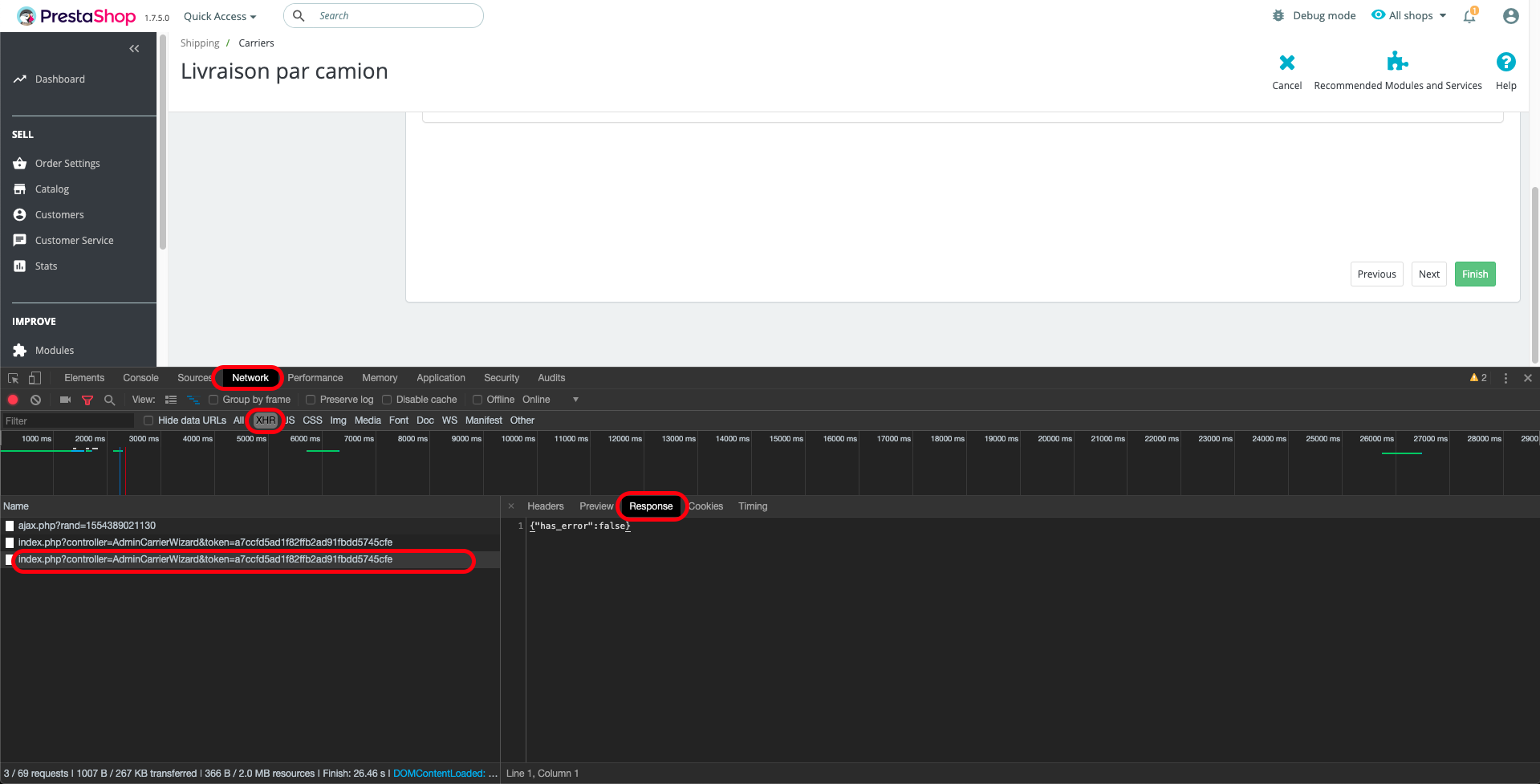Screen dimensions: 1540x784
Task: Collapse the sidebar with double chevron
Action: (x=134, y=49)
